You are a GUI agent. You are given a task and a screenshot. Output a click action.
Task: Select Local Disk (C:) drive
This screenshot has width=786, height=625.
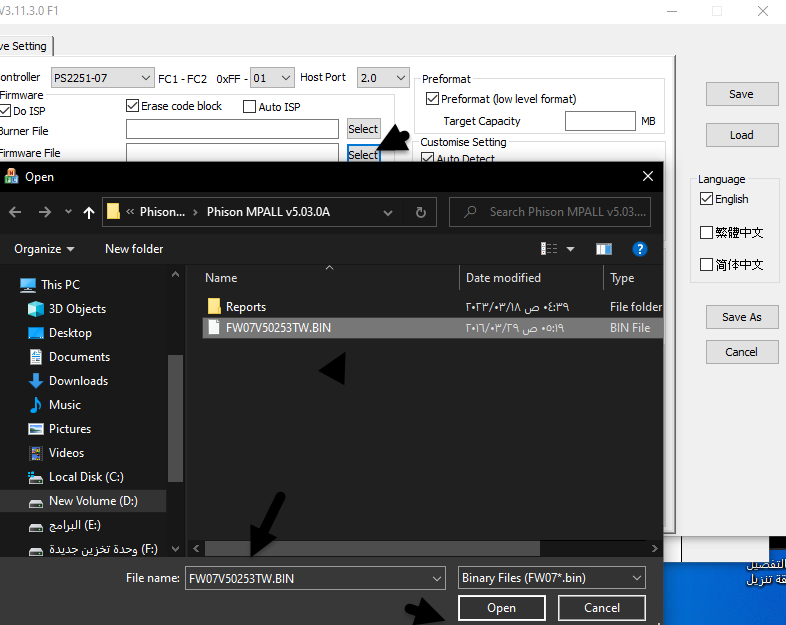tap(76, 477)
